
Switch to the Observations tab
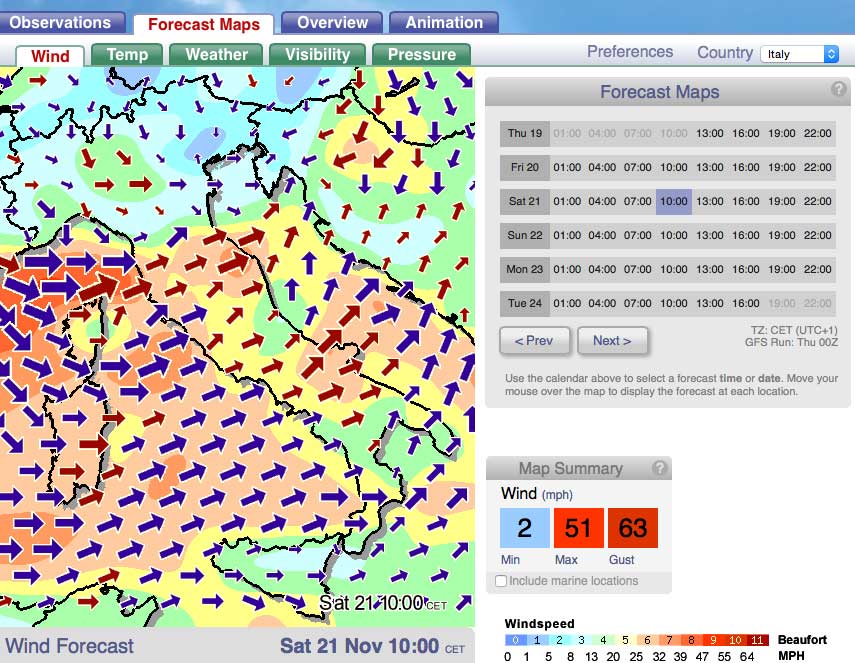(61, 22)
